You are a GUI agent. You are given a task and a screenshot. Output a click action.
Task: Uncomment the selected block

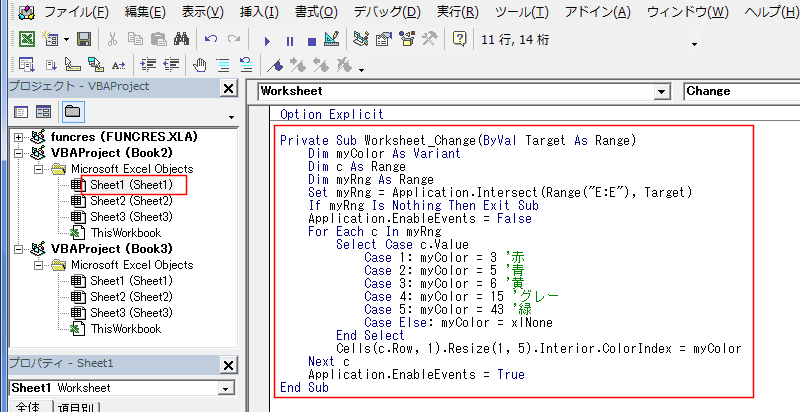pyautogui.click(x=246, y=65)
